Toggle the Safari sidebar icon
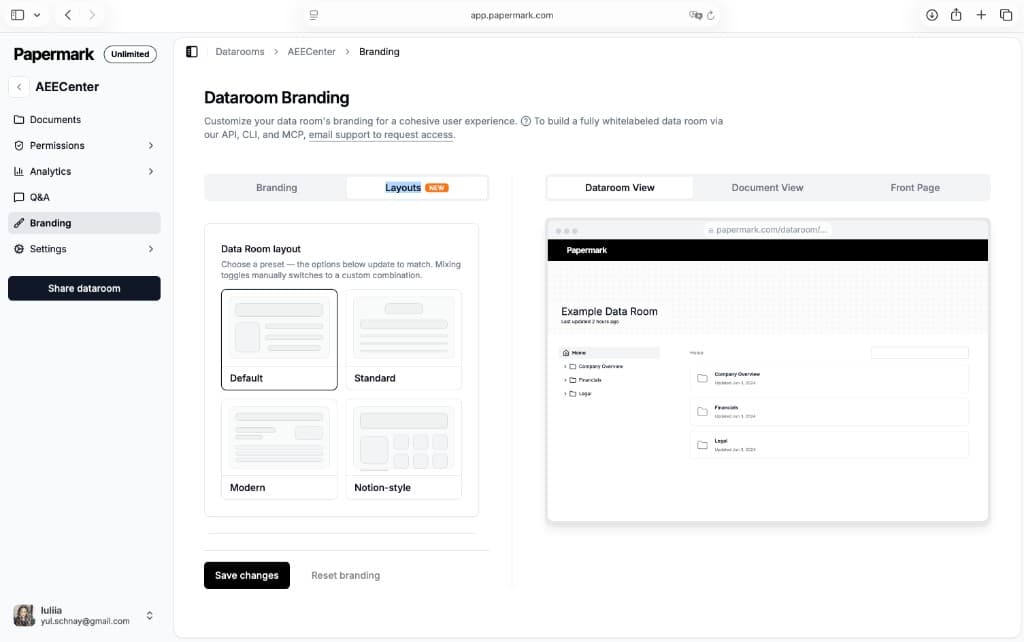 [18, 15]
